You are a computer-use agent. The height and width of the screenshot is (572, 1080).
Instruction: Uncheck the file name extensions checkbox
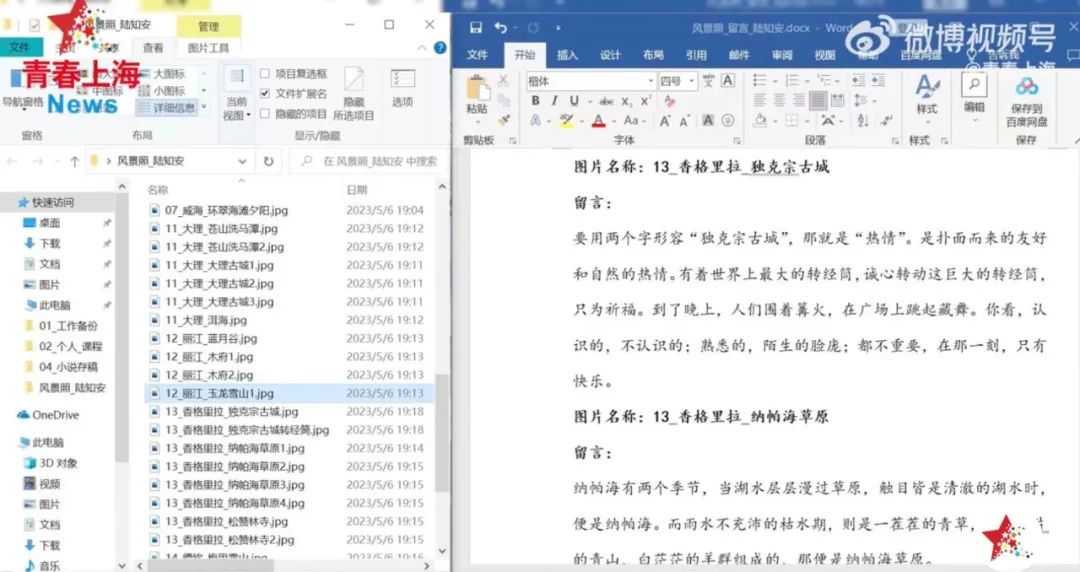coord(265,94)
